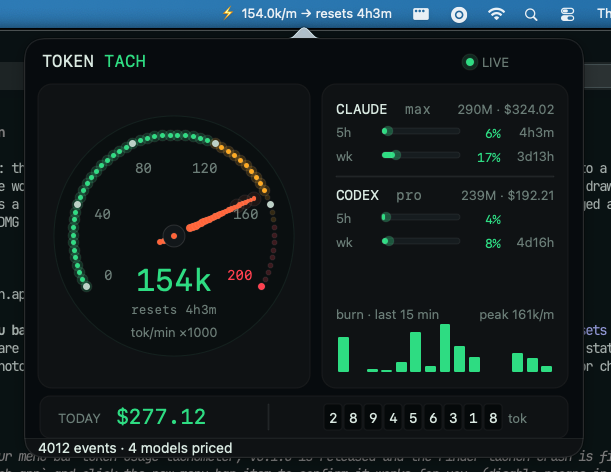611x472 pixels.
Task: Click Claude weekly reset '3d13h'
Action: pyautogui.click(x=535, y=157)
